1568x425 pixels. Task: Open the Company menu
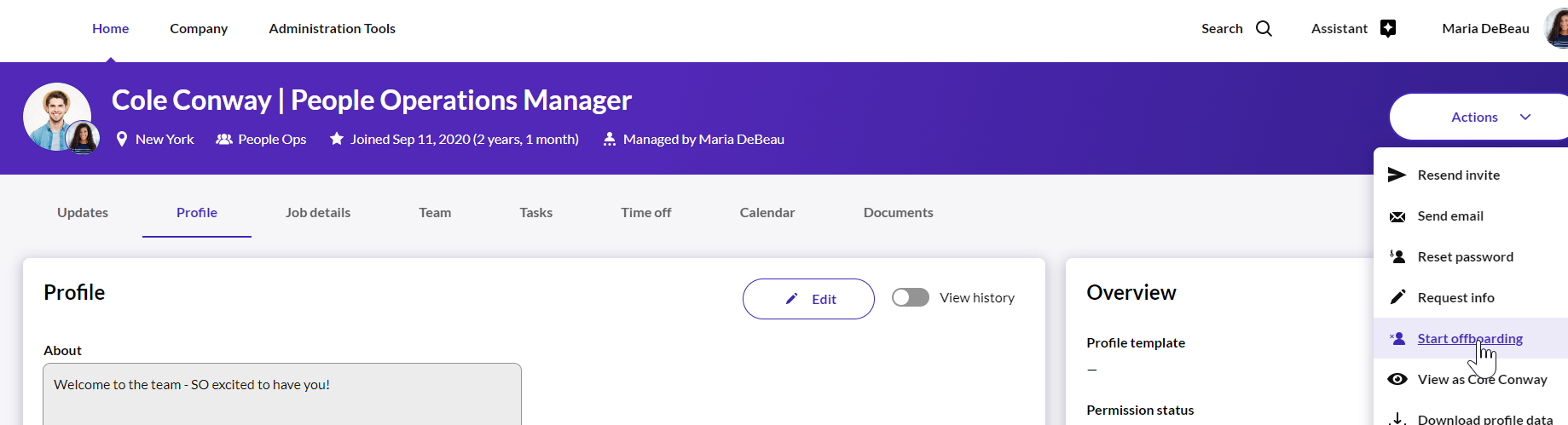coord(199,29)
